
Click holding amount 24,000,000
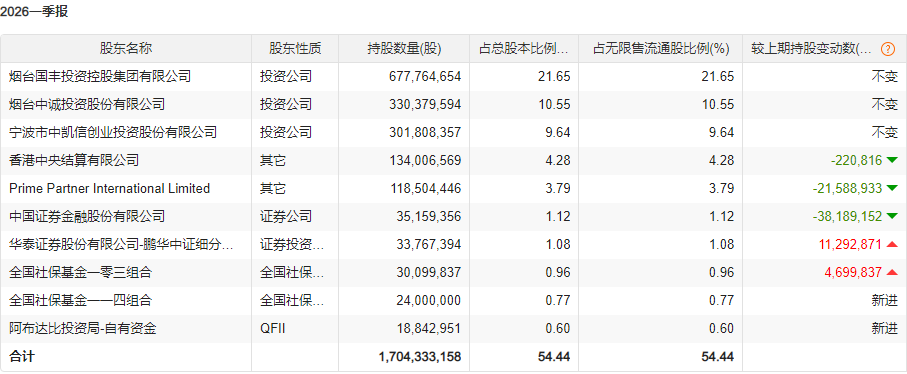(429, 301)
